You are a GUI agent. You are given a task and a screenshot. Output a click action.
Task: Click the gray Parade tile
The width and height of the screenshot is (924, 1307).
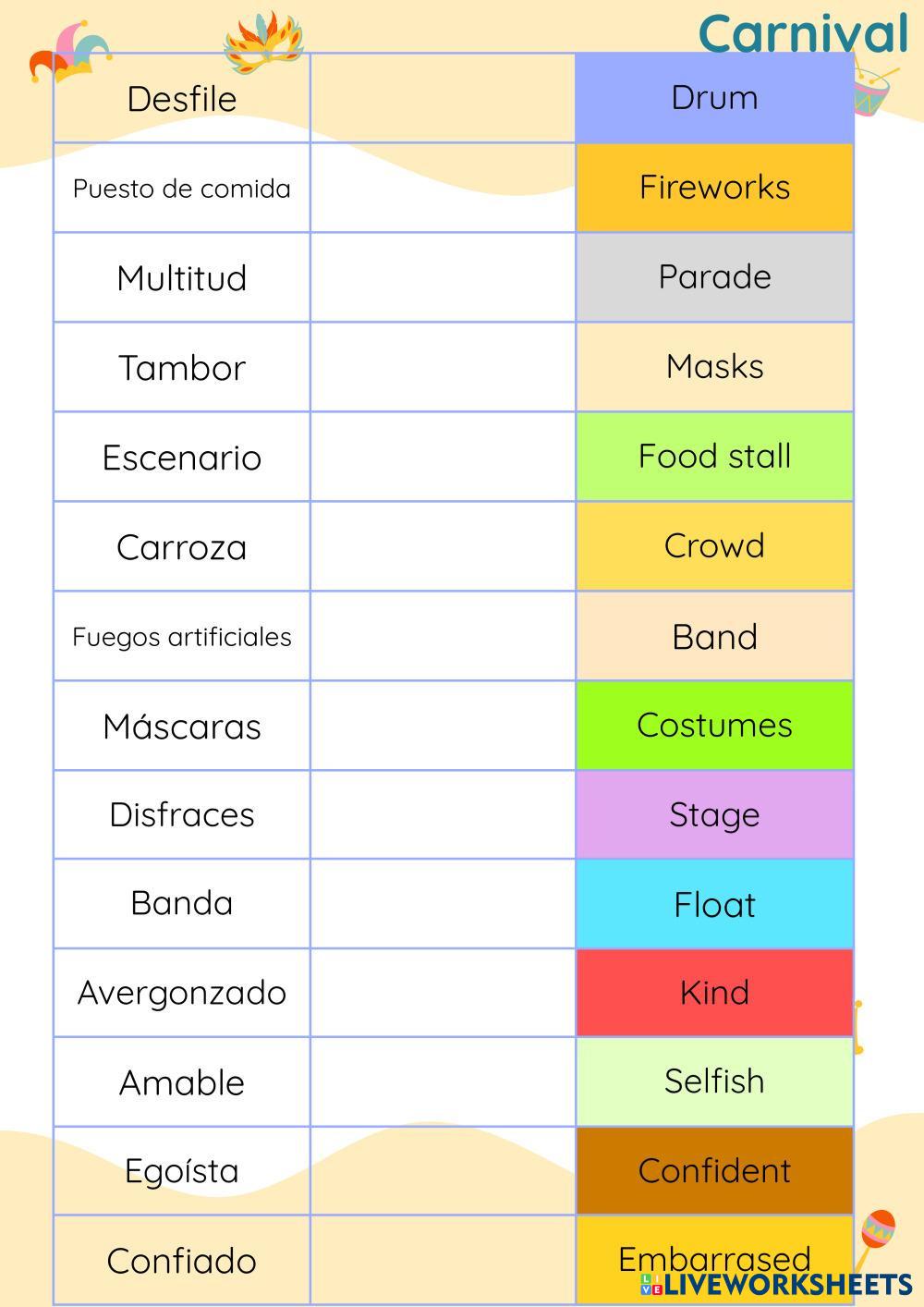tap(714, 277)
